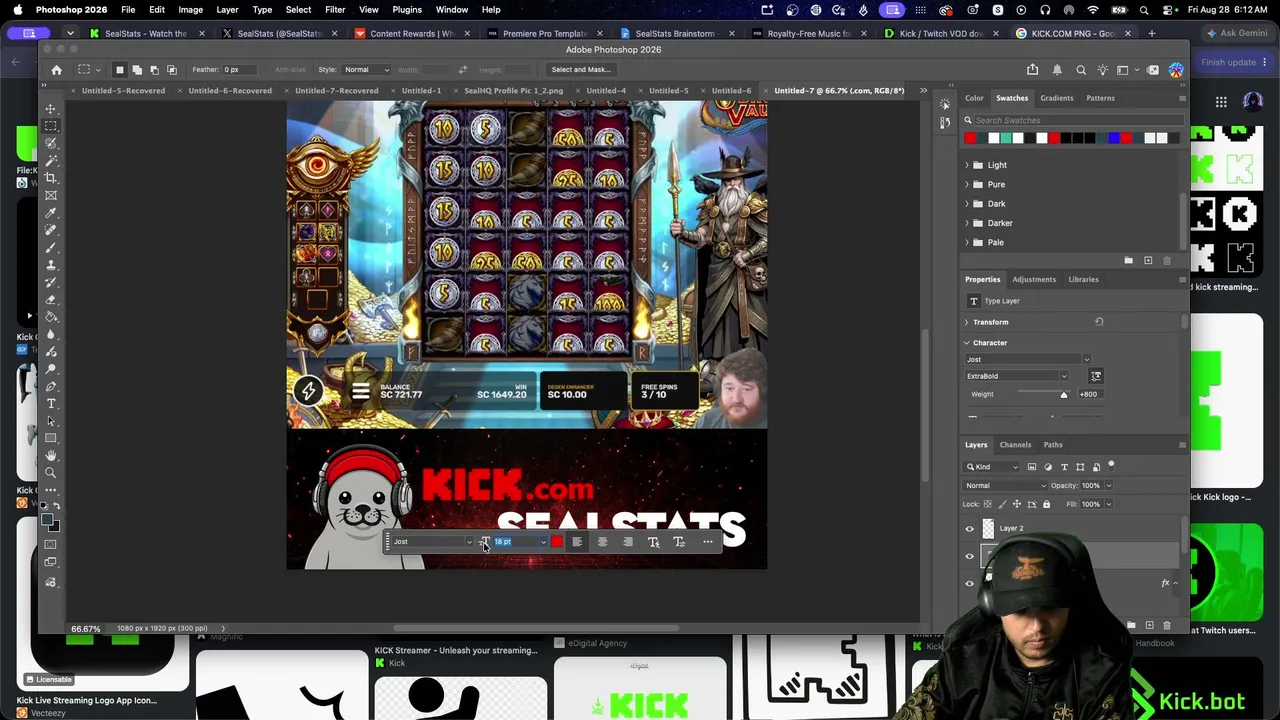Toggle visibility of Layer 2
Screen dimensions: 1280x720
coord(969,529)
